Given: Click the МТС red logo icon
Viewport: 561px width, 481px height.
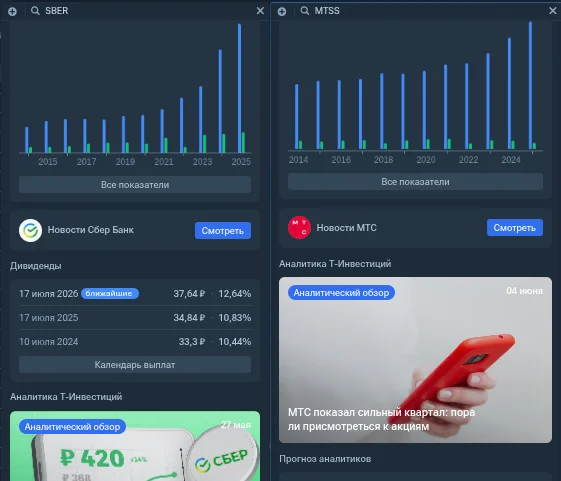Looking at the screenshot, I should point(299,228).
